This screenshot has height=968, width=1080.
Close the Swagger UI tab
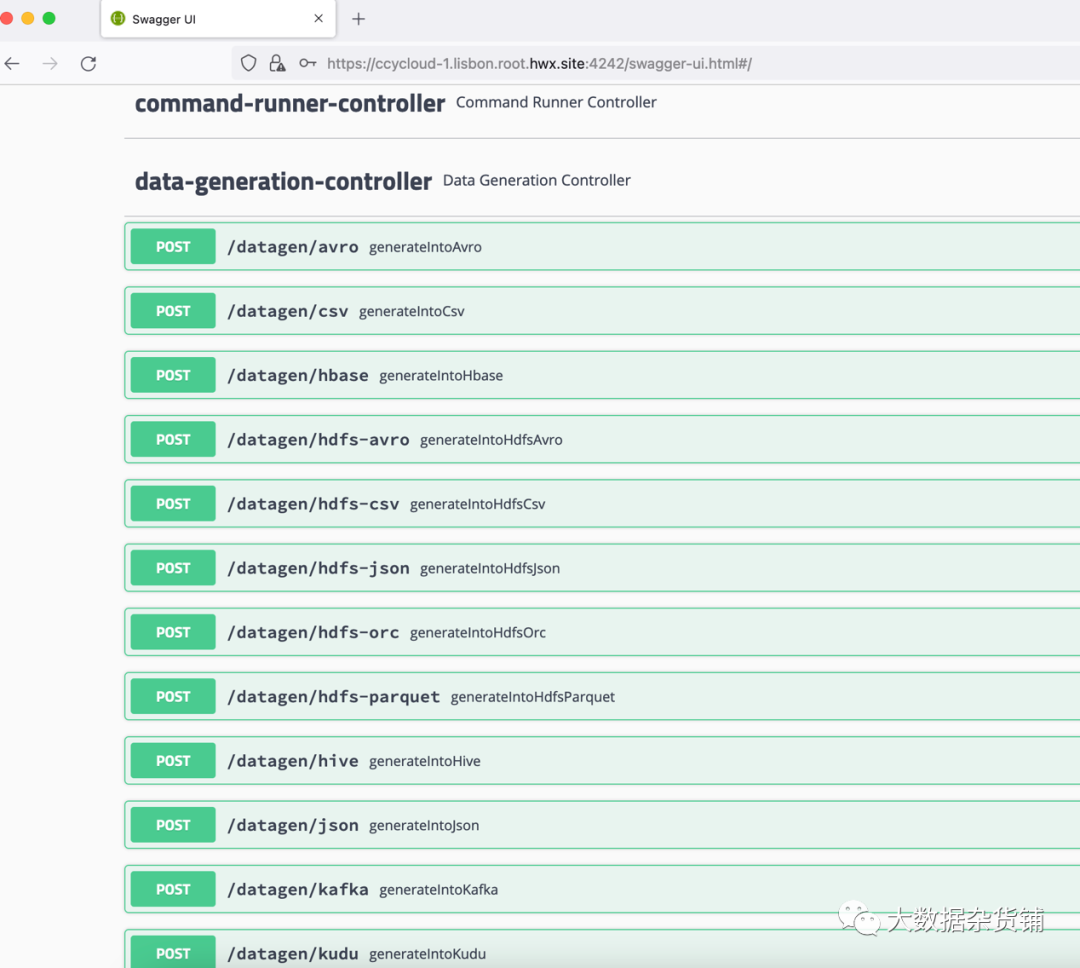click(x=318, y=19)
